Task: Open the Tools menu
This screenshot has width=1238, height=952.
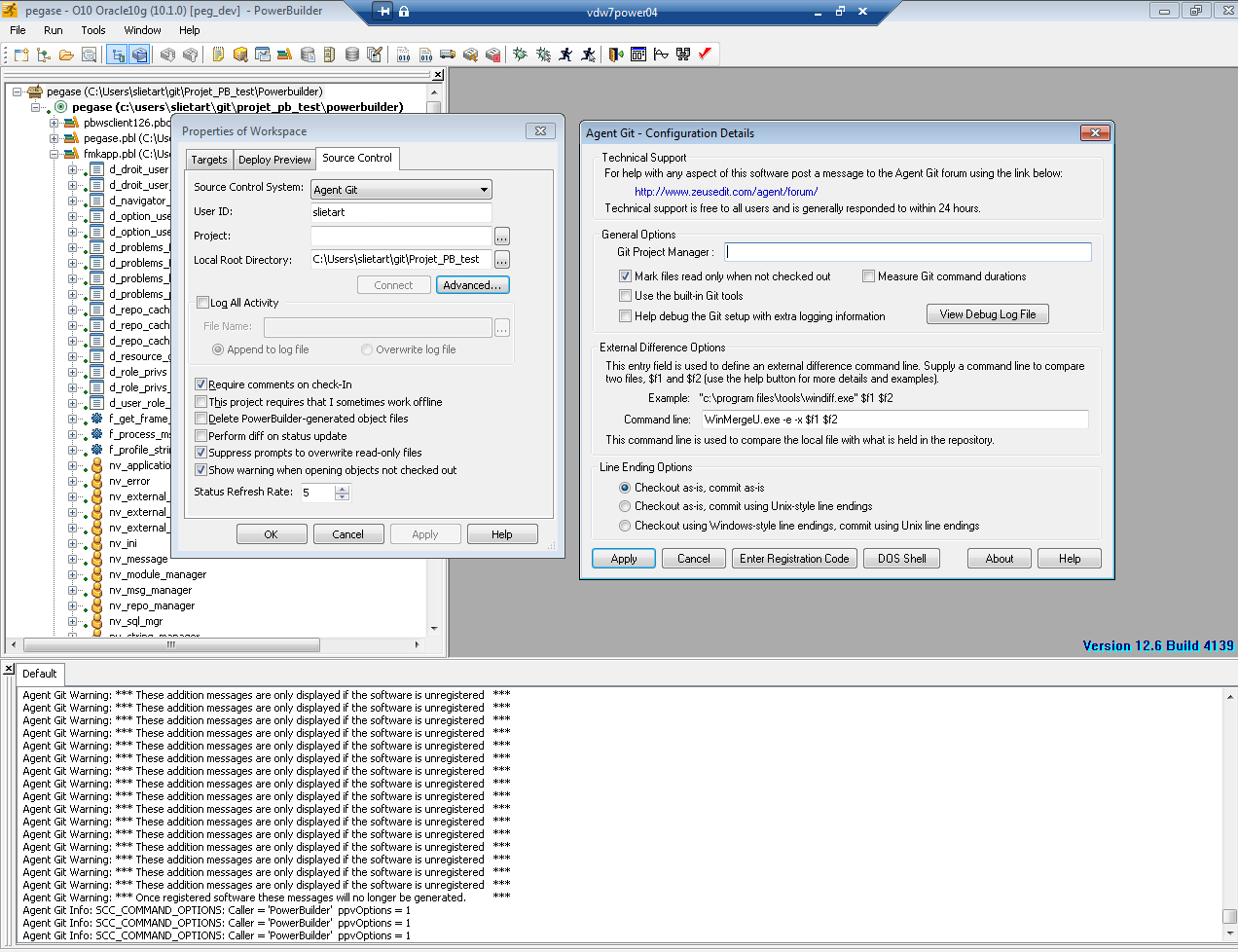Action: [93, 30]
